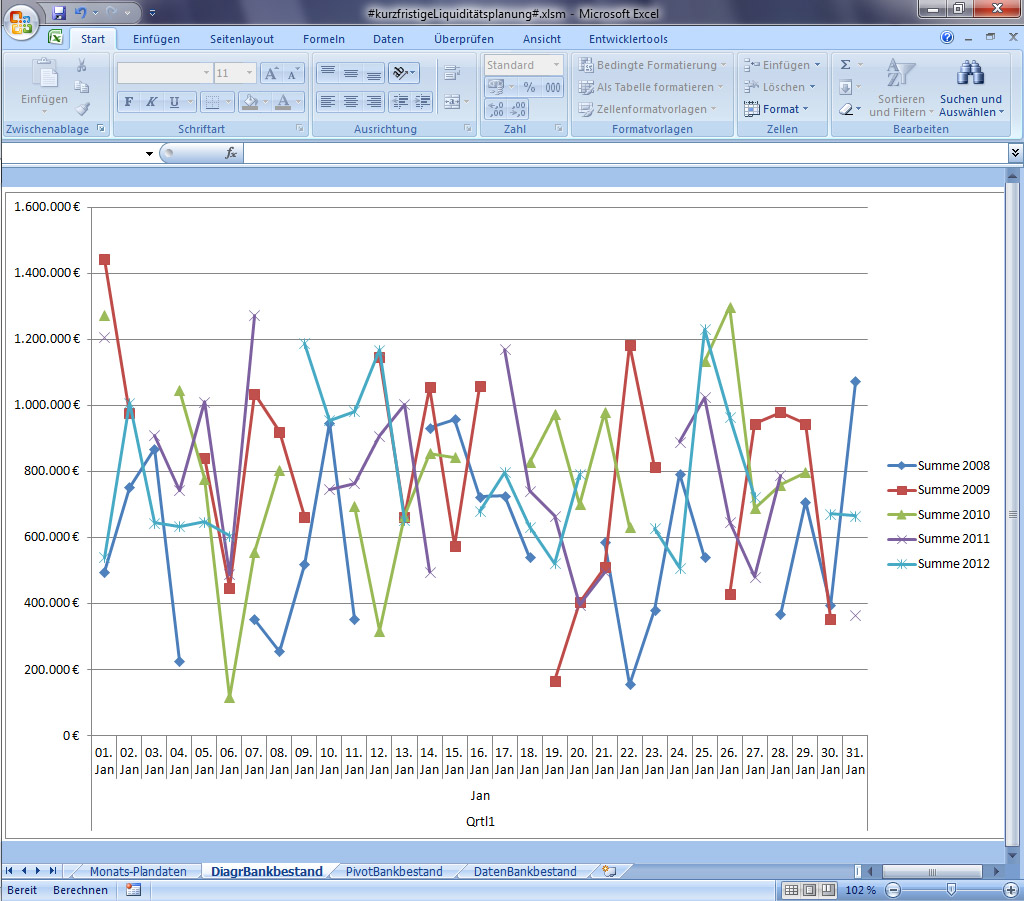This screenshot has height=901, width=1024.
Task: Open the font name dropdown
Action: (x=206, y=73)
